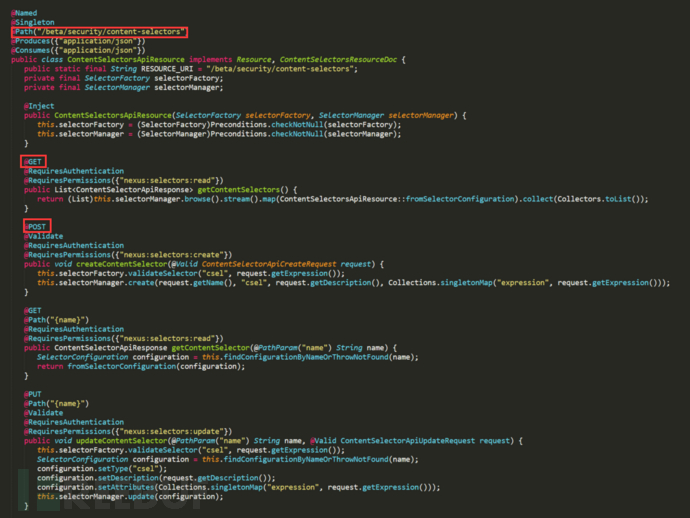Click the @Consumes application/json annotation
690x518 pixels.
pyautogui.click(x=78, y=50)
